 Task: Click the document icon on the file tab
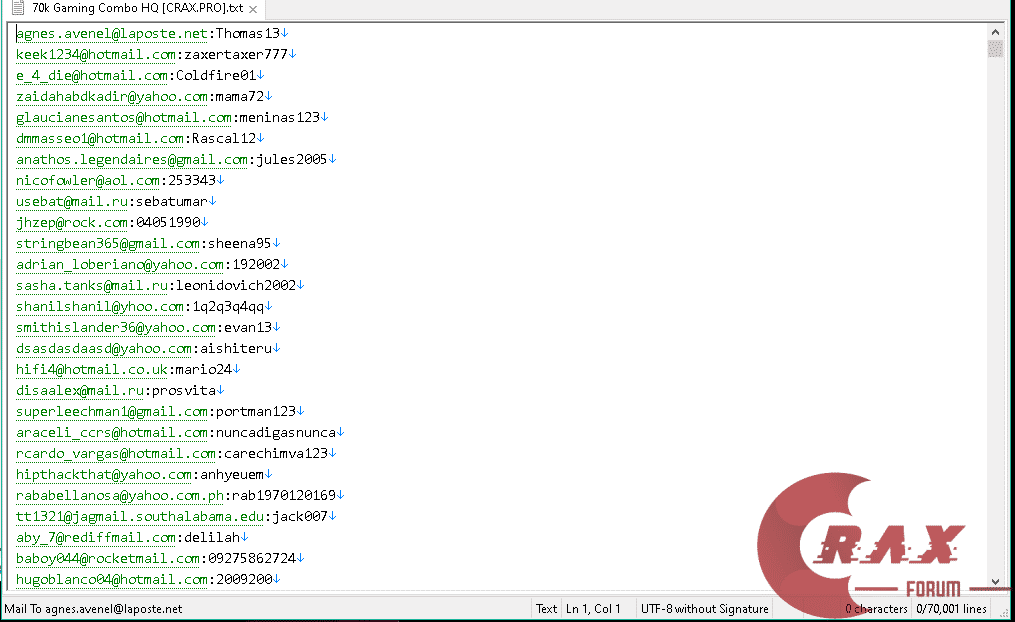[x=18, y=8]
